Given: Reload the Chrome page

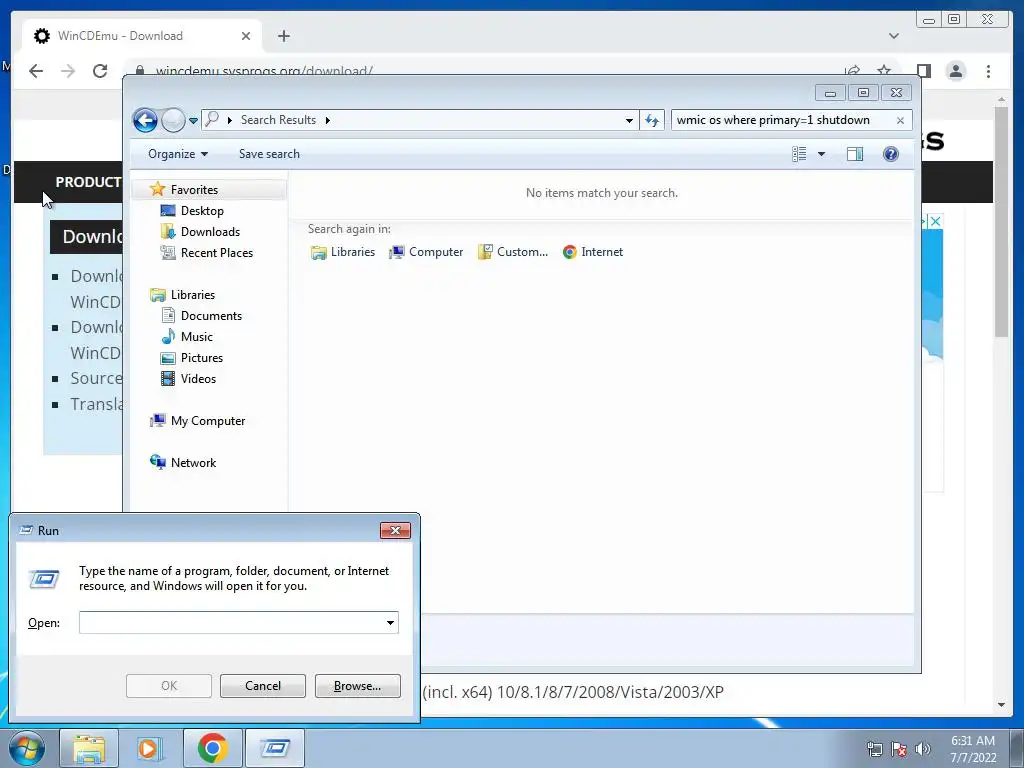Looking at the screenshot, I should pos(100,71).
